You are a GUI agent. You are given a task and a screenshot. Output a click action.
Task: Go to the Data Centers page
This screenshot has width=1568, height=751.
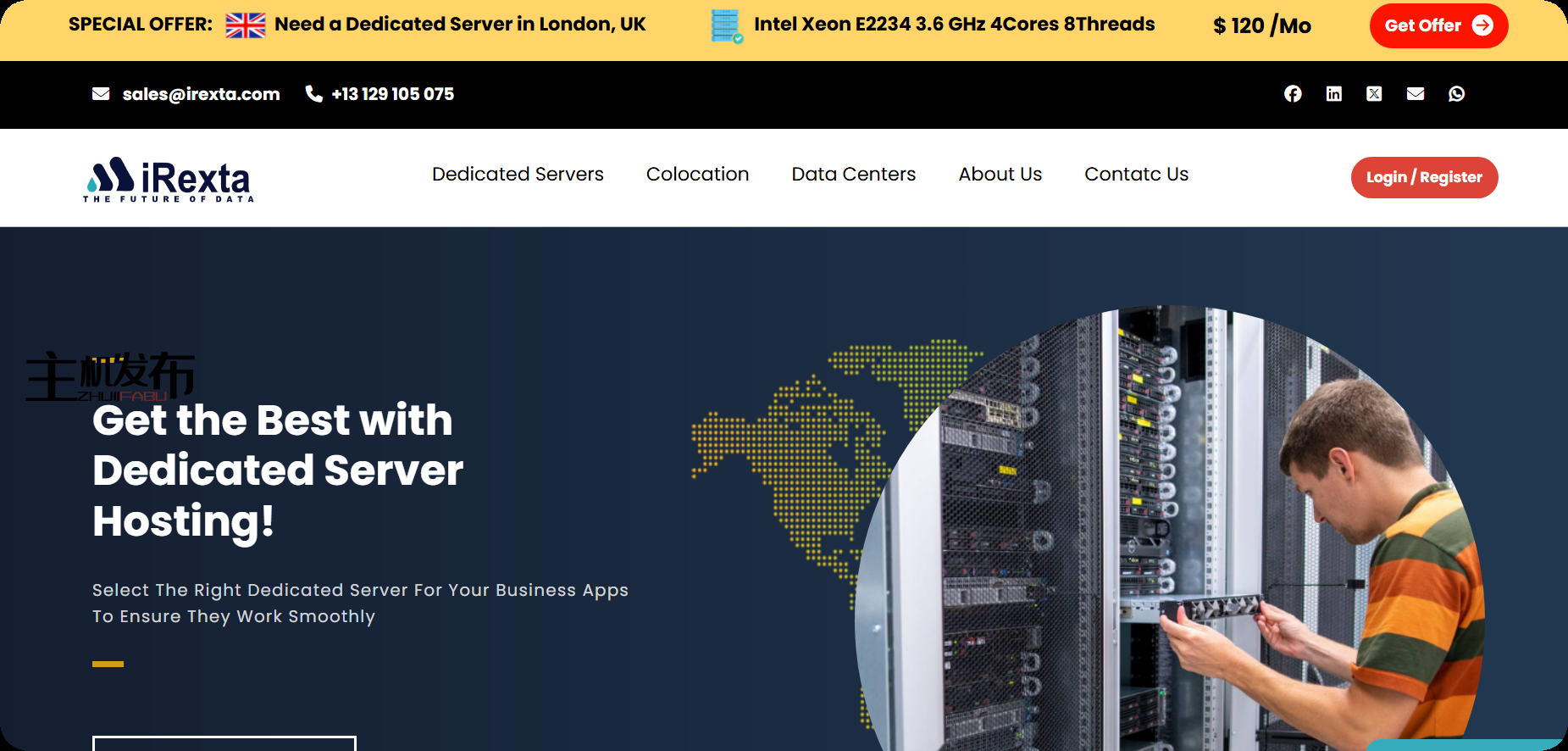click(853, 175)
